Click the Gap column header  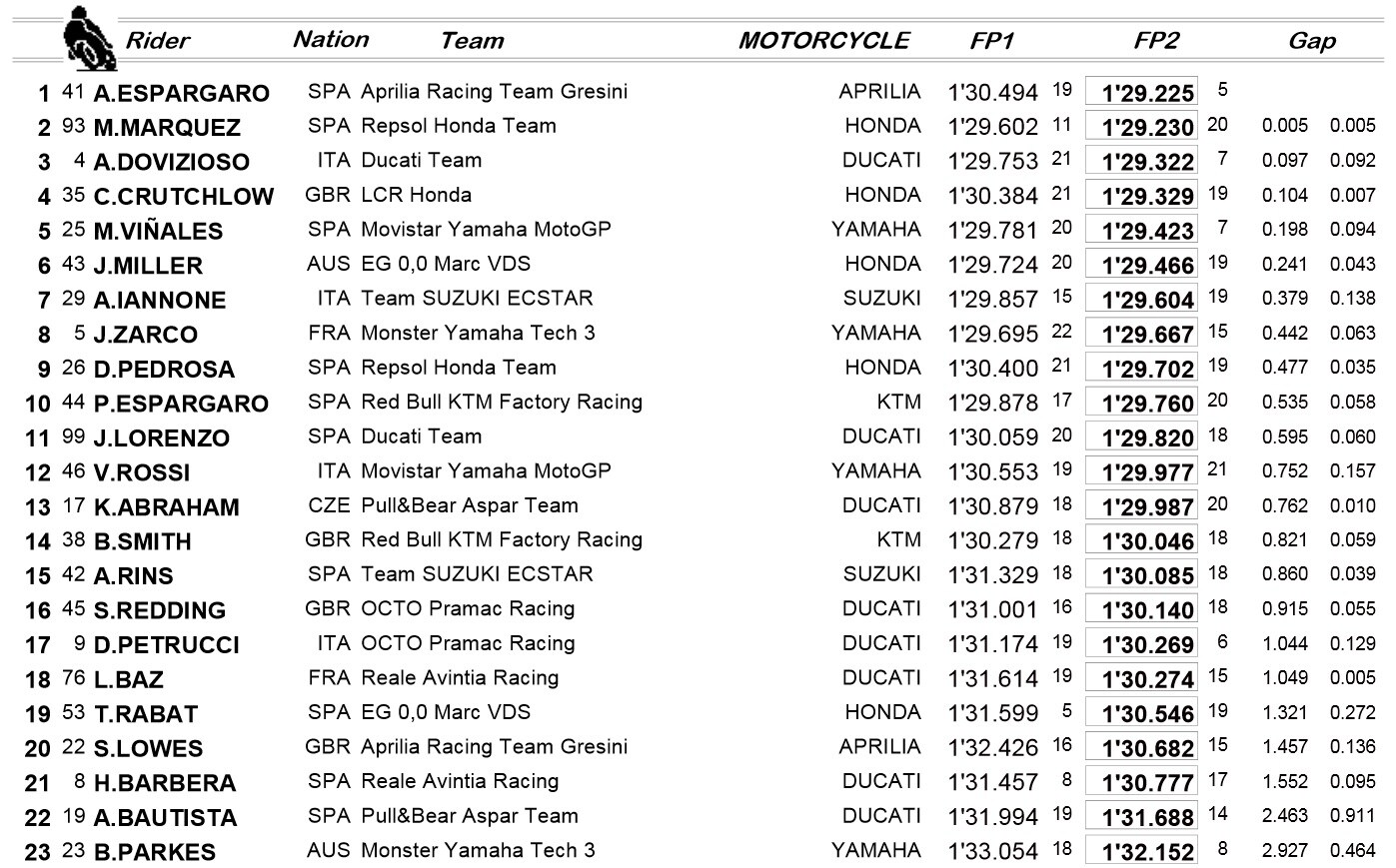[x=1311, y=41]
